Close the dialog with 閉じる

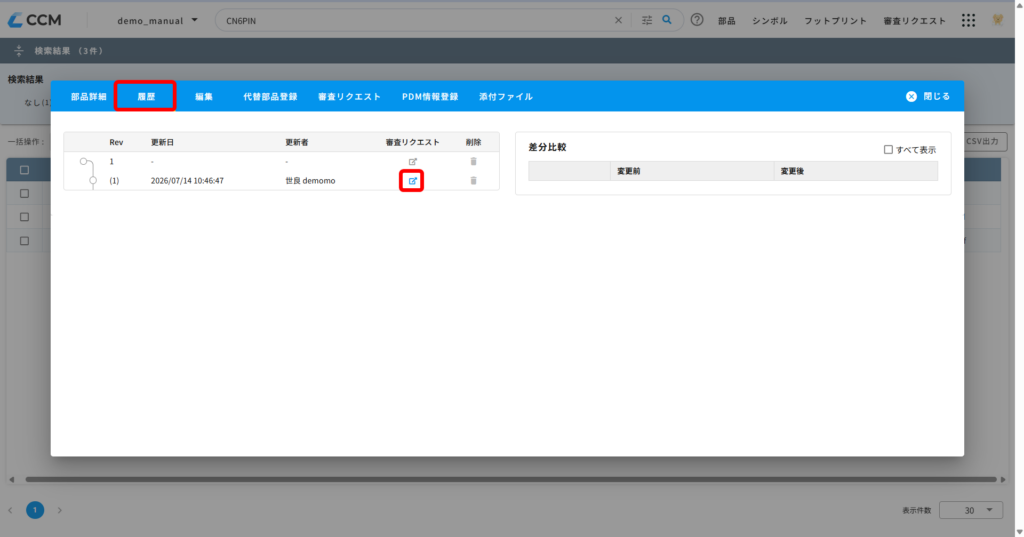coord(928,96)
